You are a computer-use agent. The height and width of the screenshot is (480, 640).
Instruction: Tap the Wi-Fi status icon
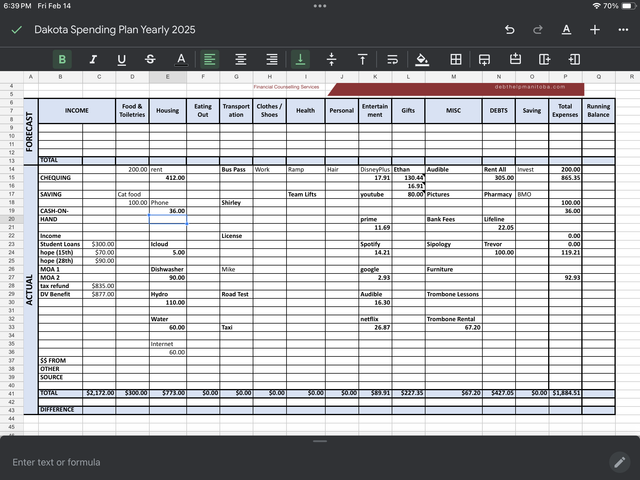[x=596, y=6]
